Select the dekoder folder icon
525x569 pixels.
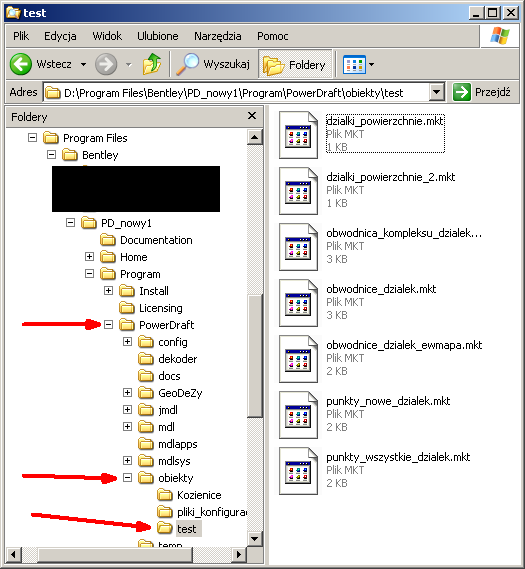tap(146, 359)
